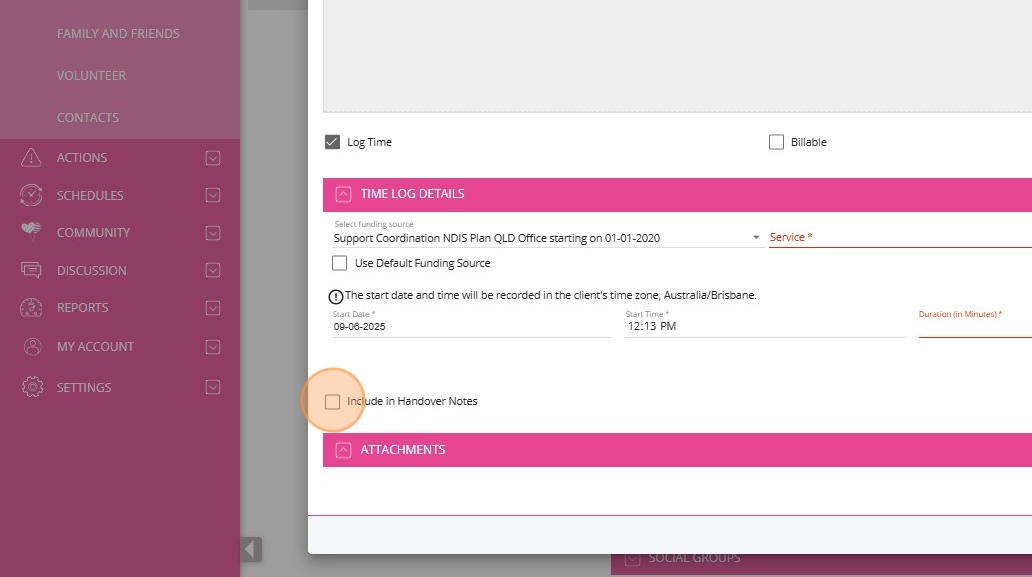Uncheck the Log Time checkbox
This screenshot has height=577, width=1032.
[x=332, y=142]
